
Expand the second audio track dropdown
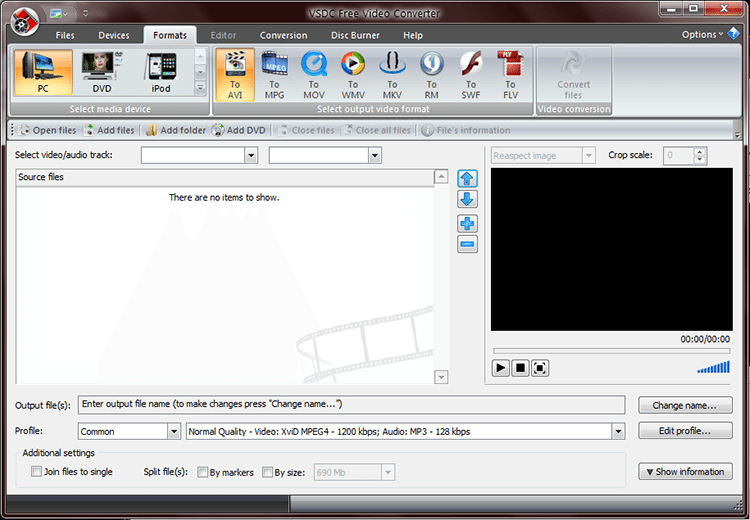375,155
